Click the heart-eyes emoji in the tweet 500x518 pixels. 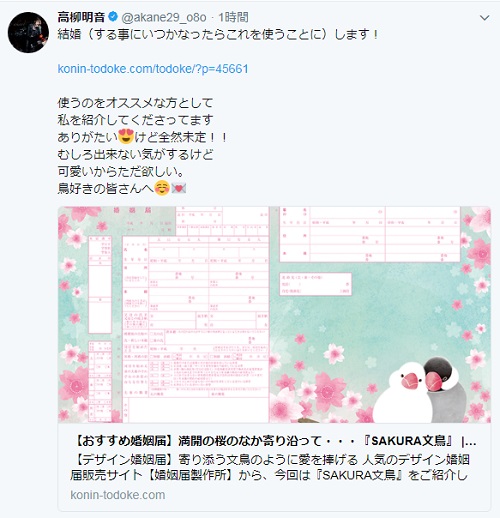(x=126, y=137)
